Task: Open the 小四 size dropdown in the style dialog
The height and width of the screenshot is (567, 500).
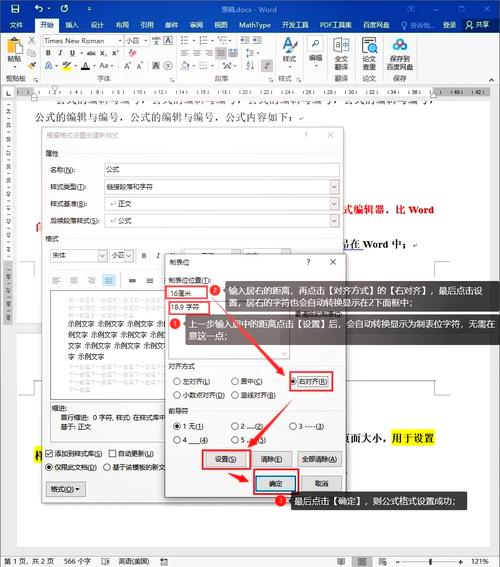Action: click(x=129, y=256)
